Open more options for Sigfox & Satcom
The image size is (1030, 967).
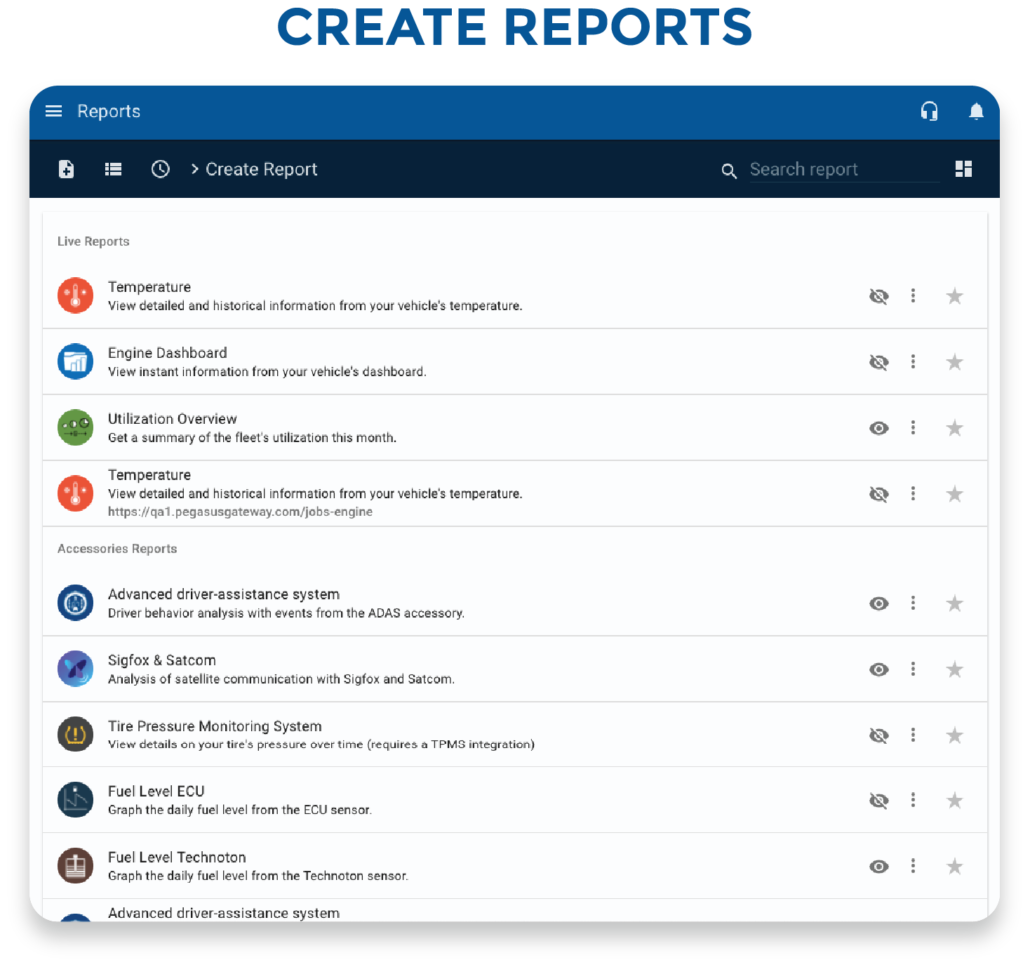coord(913,669)
